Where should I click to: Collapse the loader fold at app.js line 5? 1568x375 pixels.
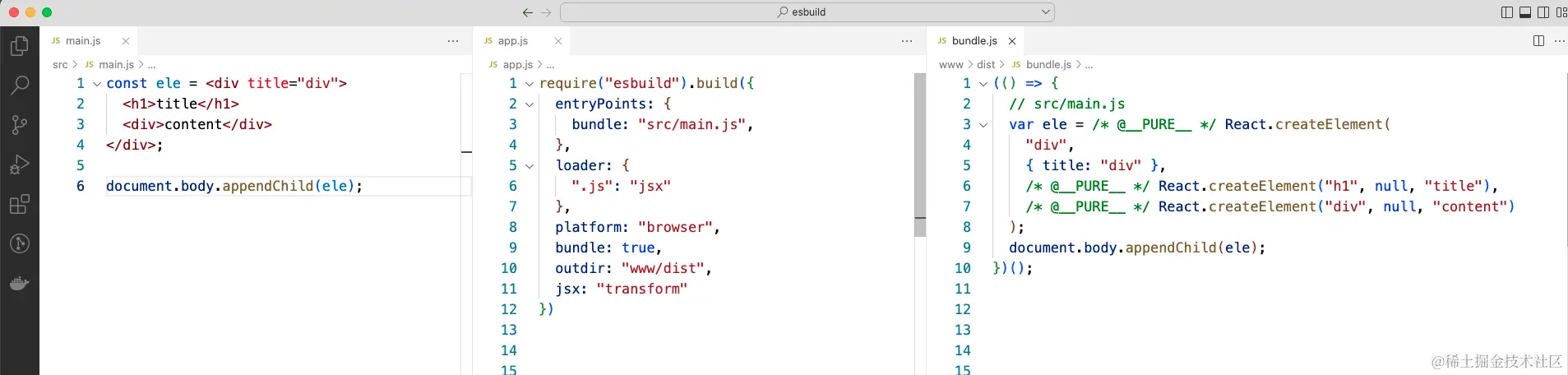[x=530, y=166]
